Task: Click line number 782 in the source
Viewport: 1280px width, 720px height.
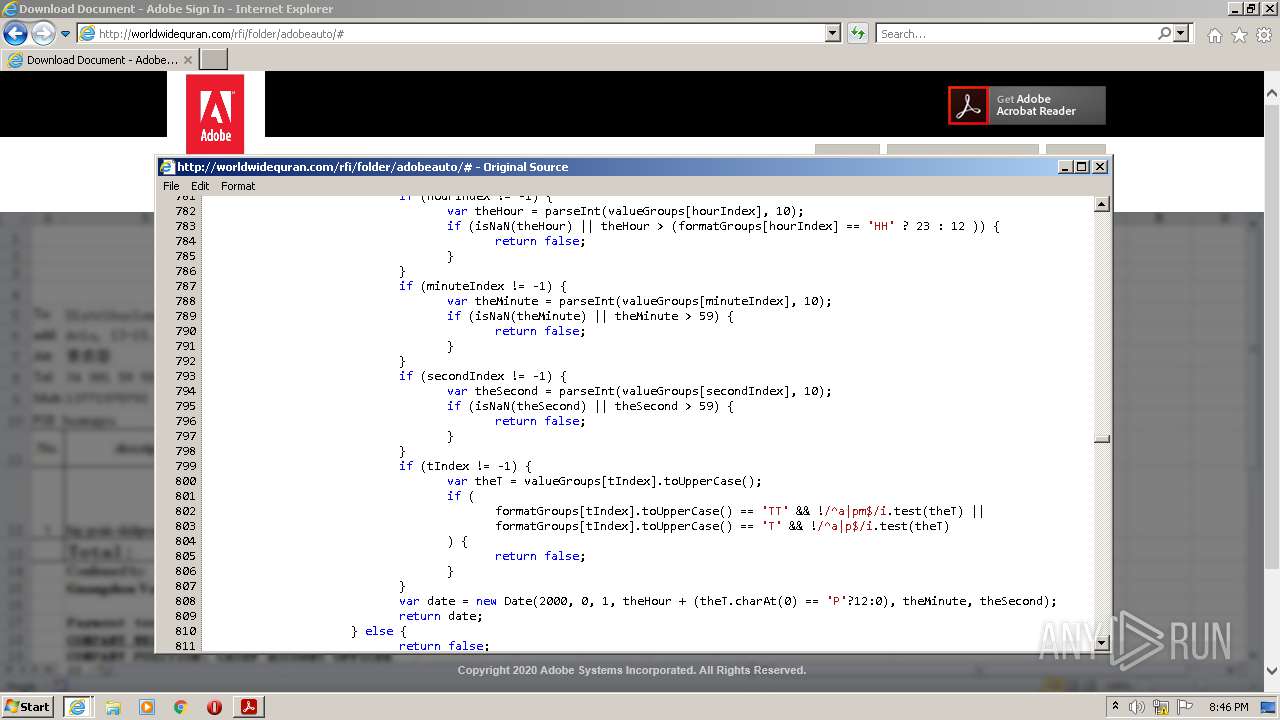Action: 185,211
